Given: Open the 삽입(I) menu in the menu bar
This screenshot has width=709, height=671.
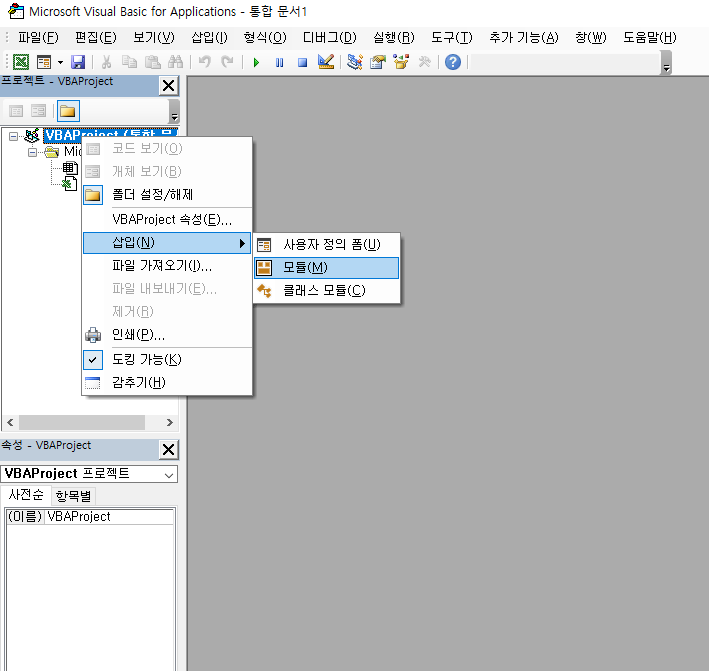Looking at the screenshot, I should click(209, 38).
